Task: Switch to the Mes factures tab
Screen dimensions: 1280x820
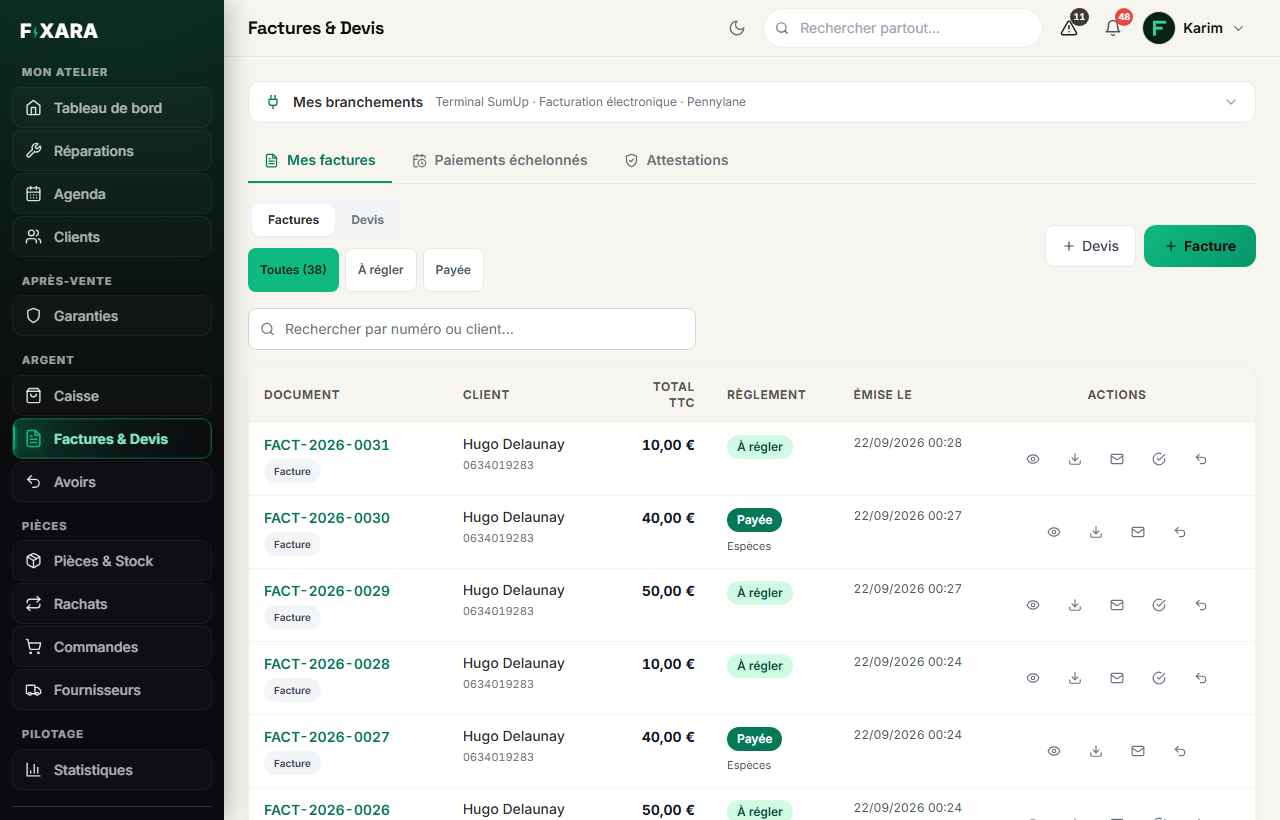Action: [x=320, y=160]
